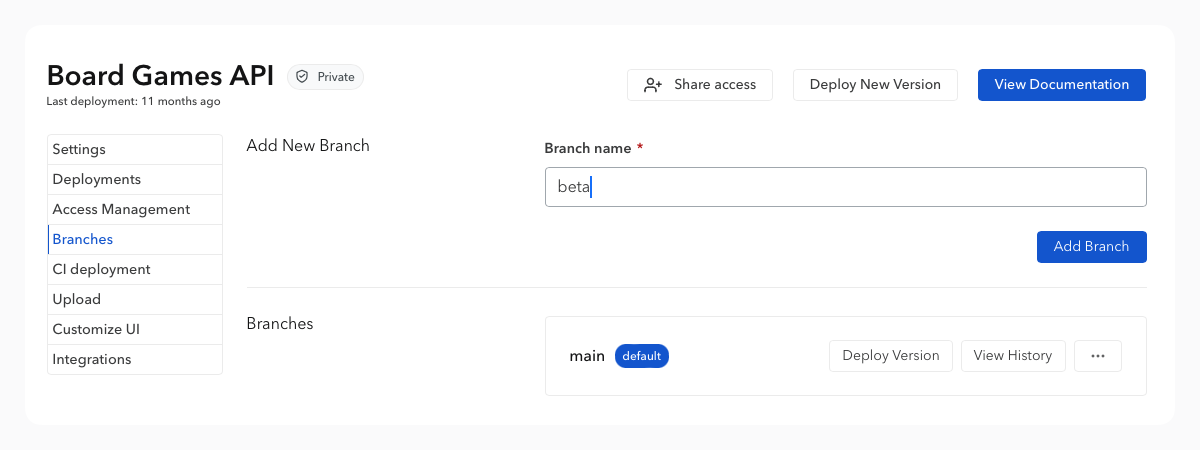Image resolution: width=1200 pixels, height=450 pixels.
Task: Select the Branches sidebar item
Action: pos(135,240)
